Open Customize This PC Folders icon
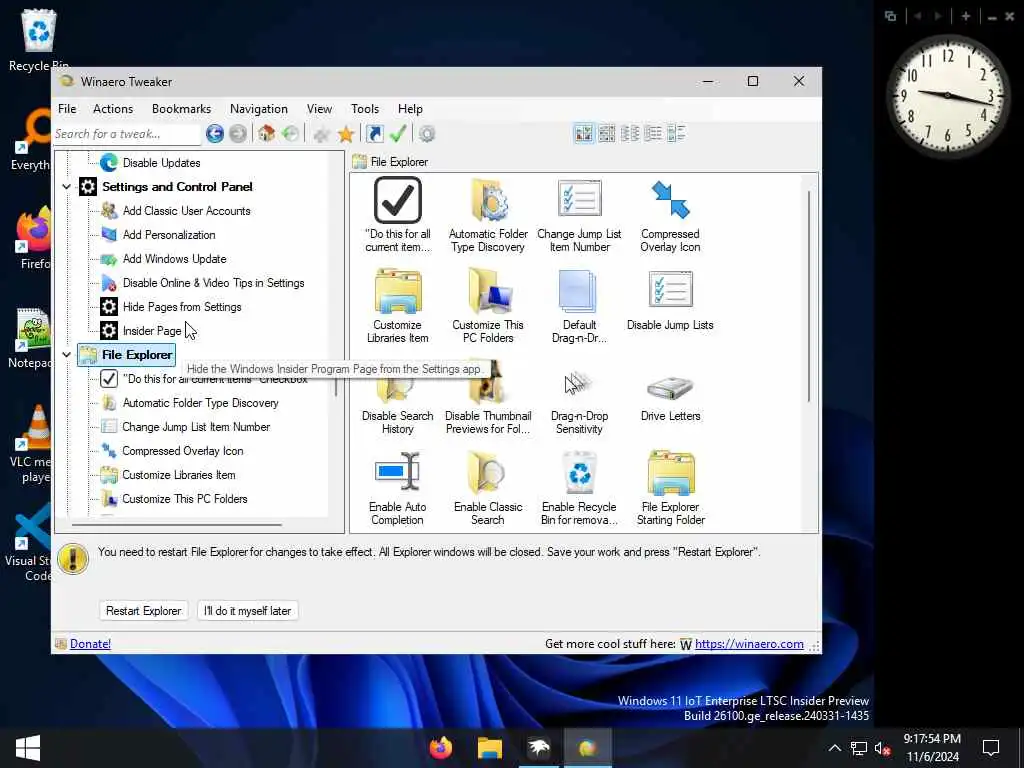This screenshot has height=768, width=1024. 488,306
